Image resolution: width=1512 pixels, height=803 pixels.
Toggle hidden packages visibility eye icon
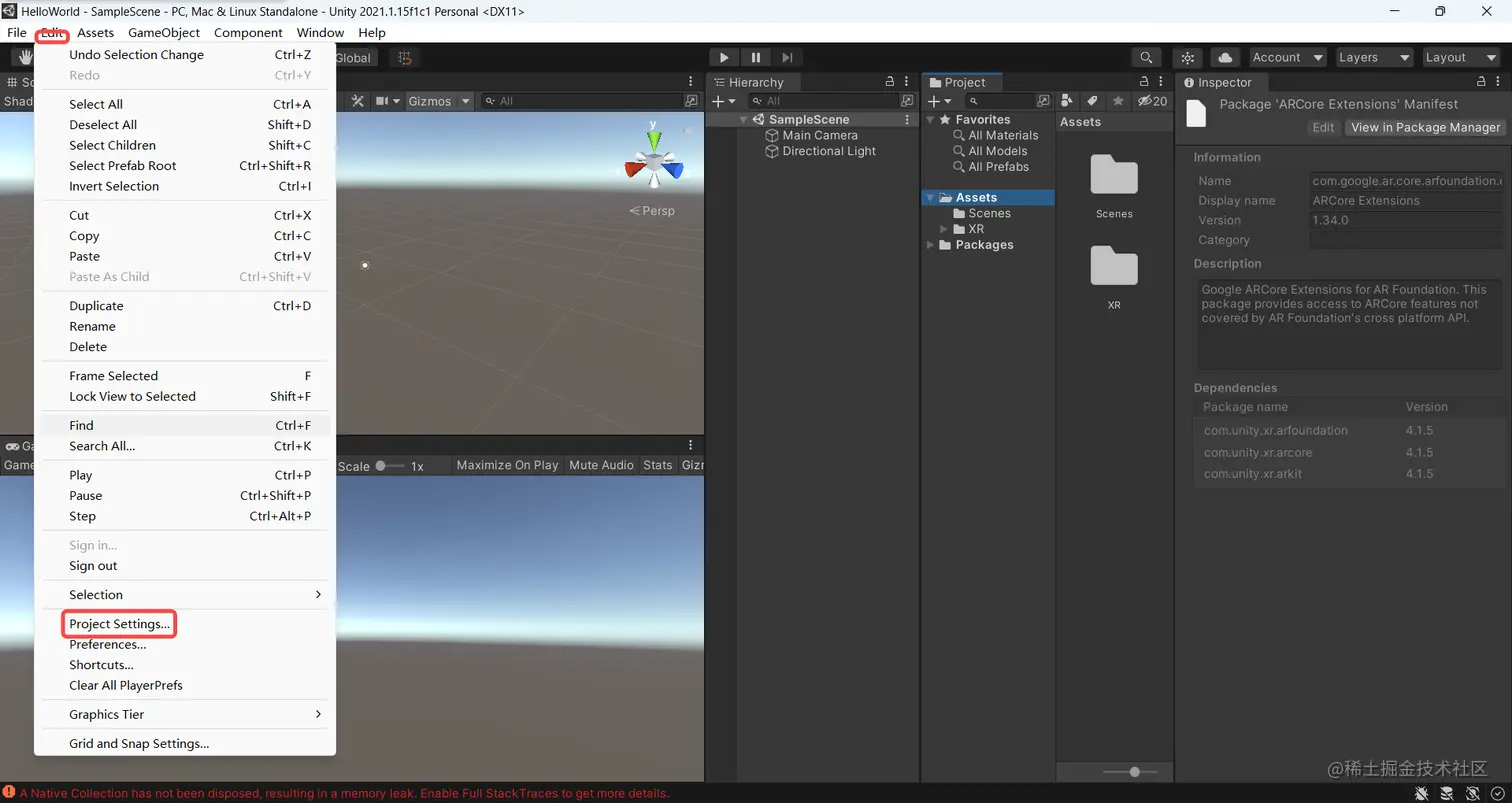1153,101
